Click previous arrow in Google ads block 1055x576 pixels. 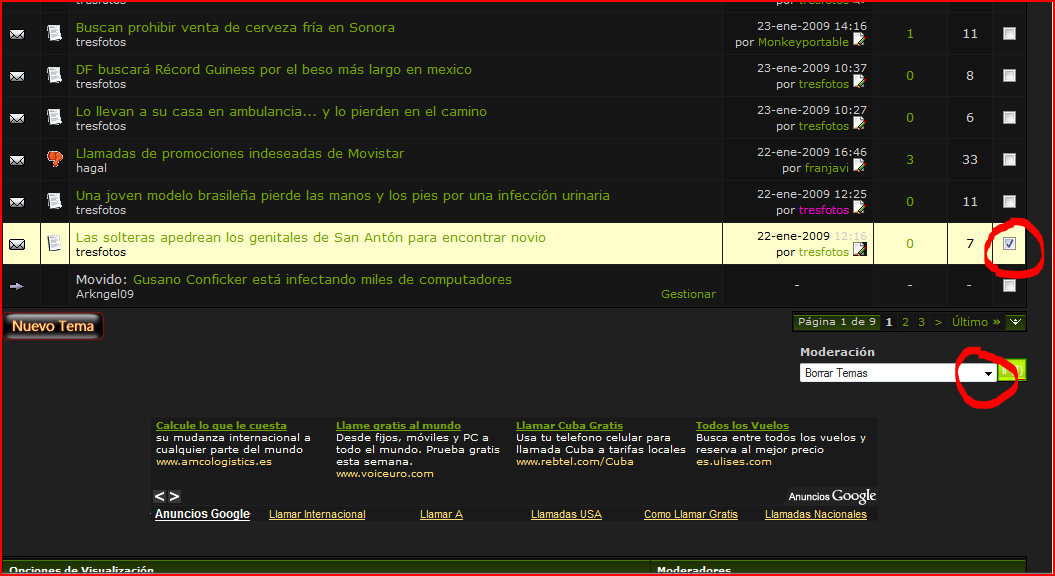coord(159,496)
